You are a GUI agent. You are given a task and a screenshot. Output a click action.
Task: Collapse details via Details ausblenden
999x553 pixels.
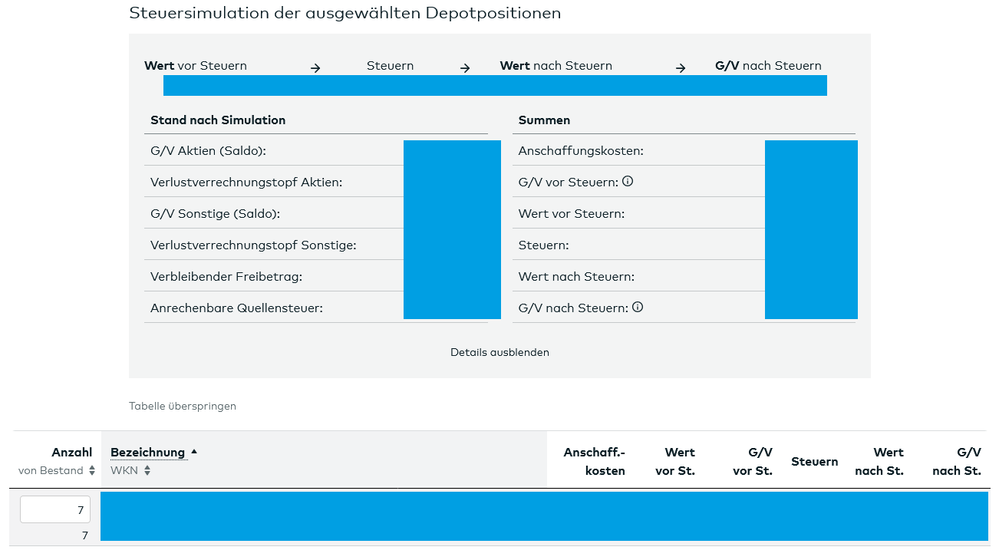(x=499, y=352)
